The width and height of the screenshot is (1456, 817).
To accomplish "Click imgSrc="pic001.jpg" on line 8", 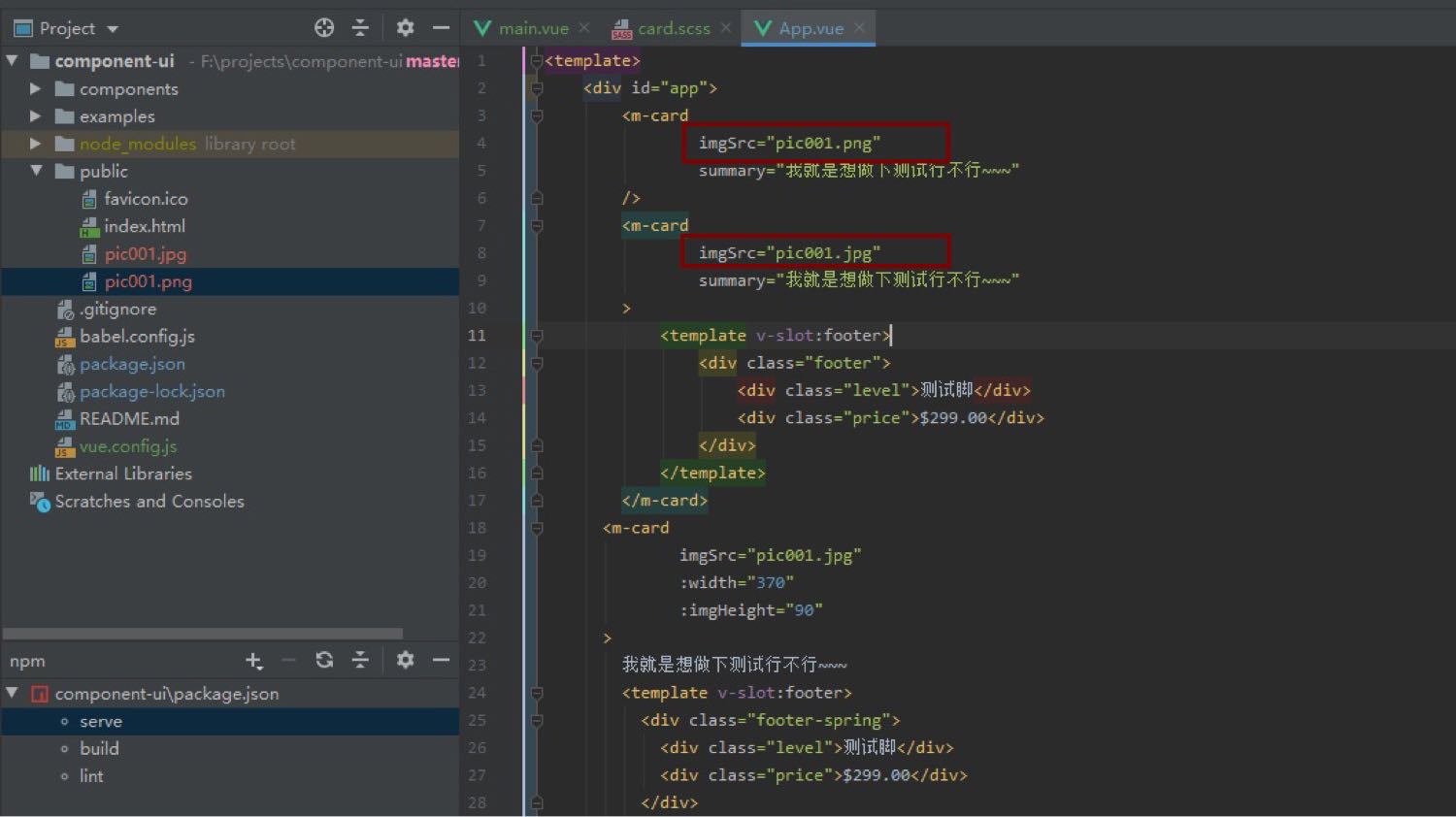I will coord(789,253).
